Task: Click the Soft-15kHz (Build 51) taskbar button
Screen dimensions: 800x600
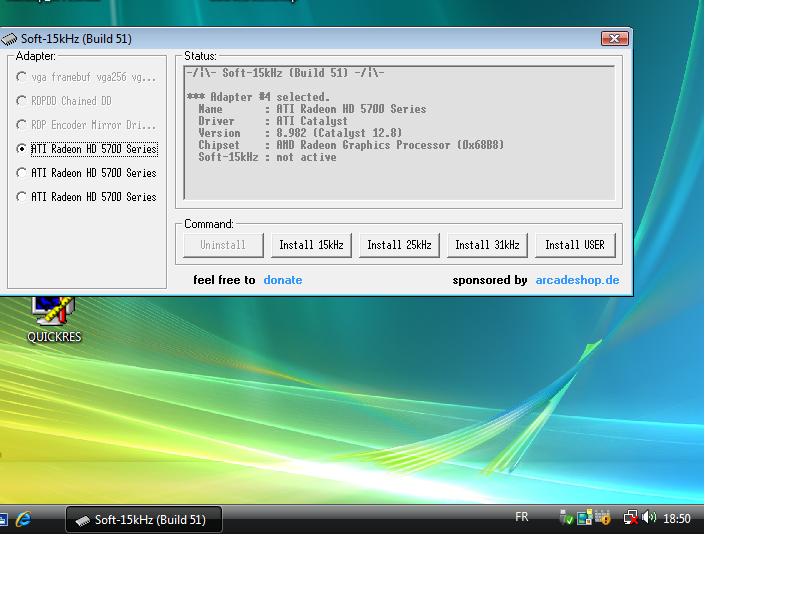Action: click(x=144, y=519)
